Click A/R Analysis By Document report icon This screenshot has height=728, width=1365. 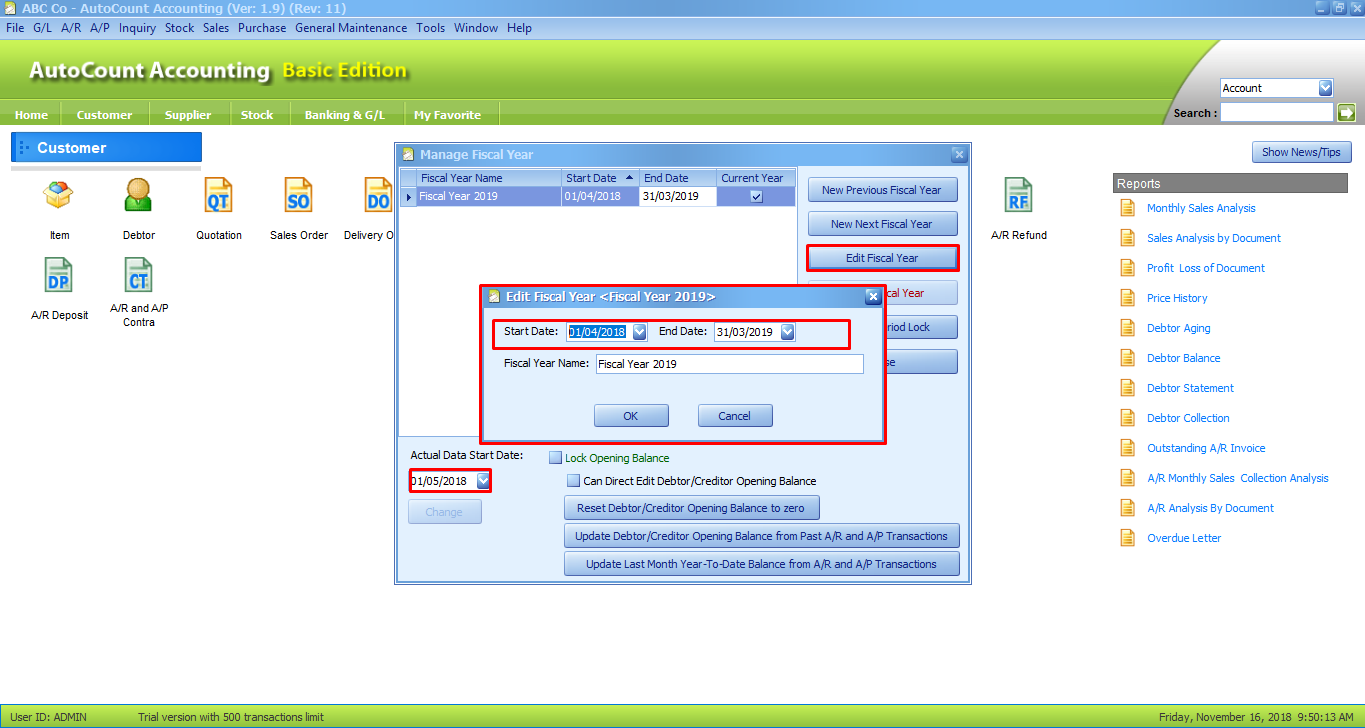pyautogui.click(x=1128, y=508)
